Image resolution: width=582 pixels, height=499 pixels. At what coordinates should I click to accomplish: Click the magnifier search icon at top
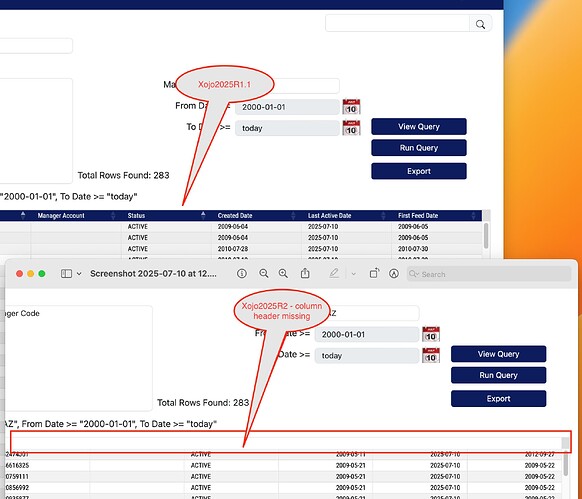(x=480, y=24)
